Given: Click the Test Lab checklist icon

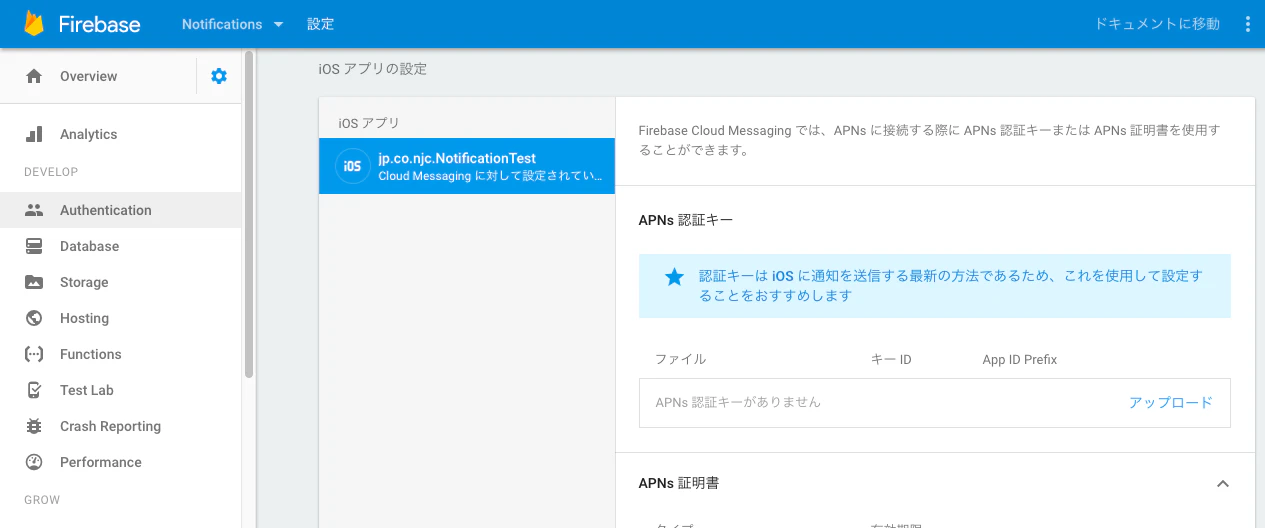Looking at the screenshot, I should (x=34, y=390).
